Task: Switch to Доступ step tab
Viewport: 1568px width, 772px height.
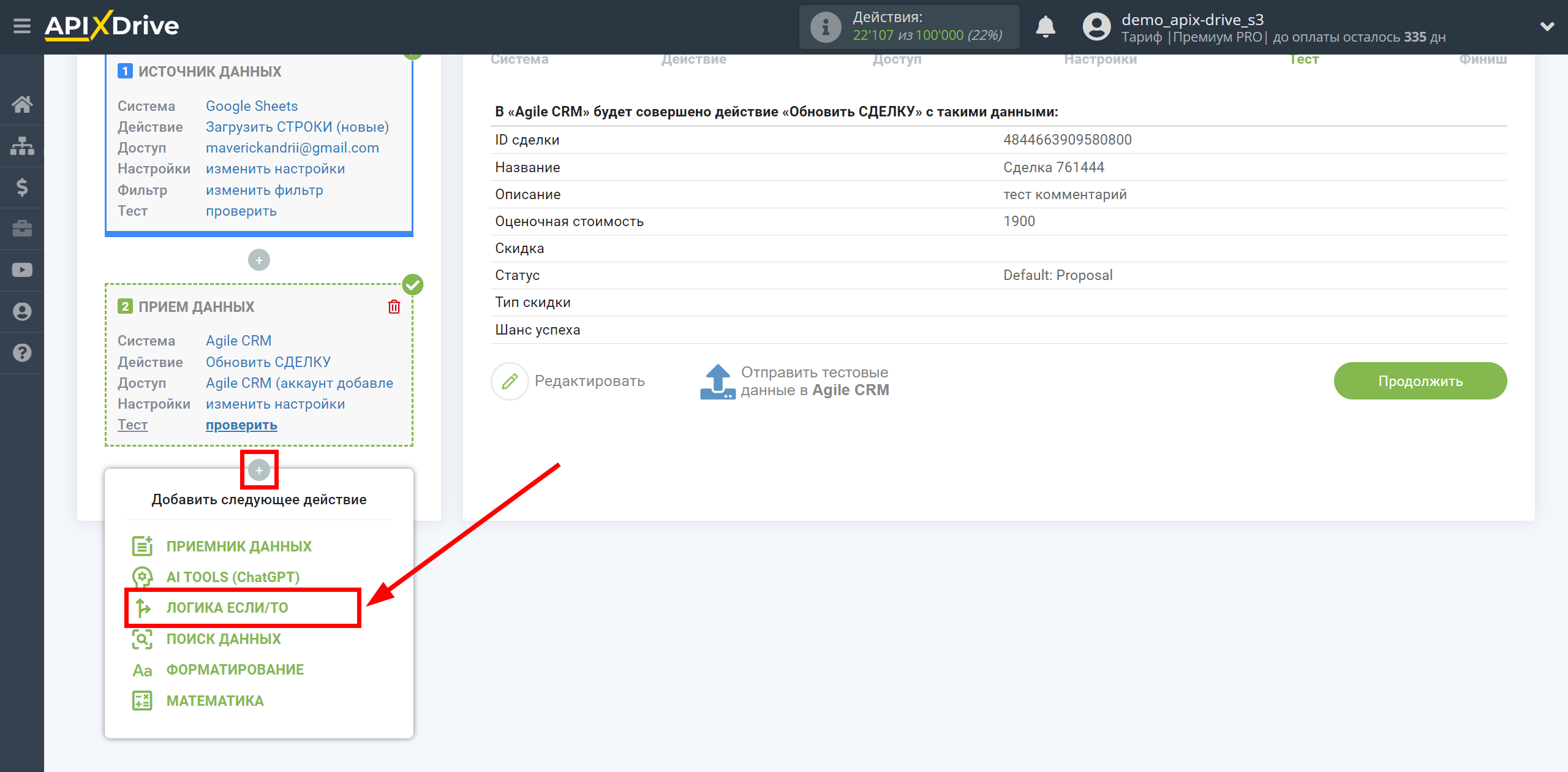Action: 897,59
